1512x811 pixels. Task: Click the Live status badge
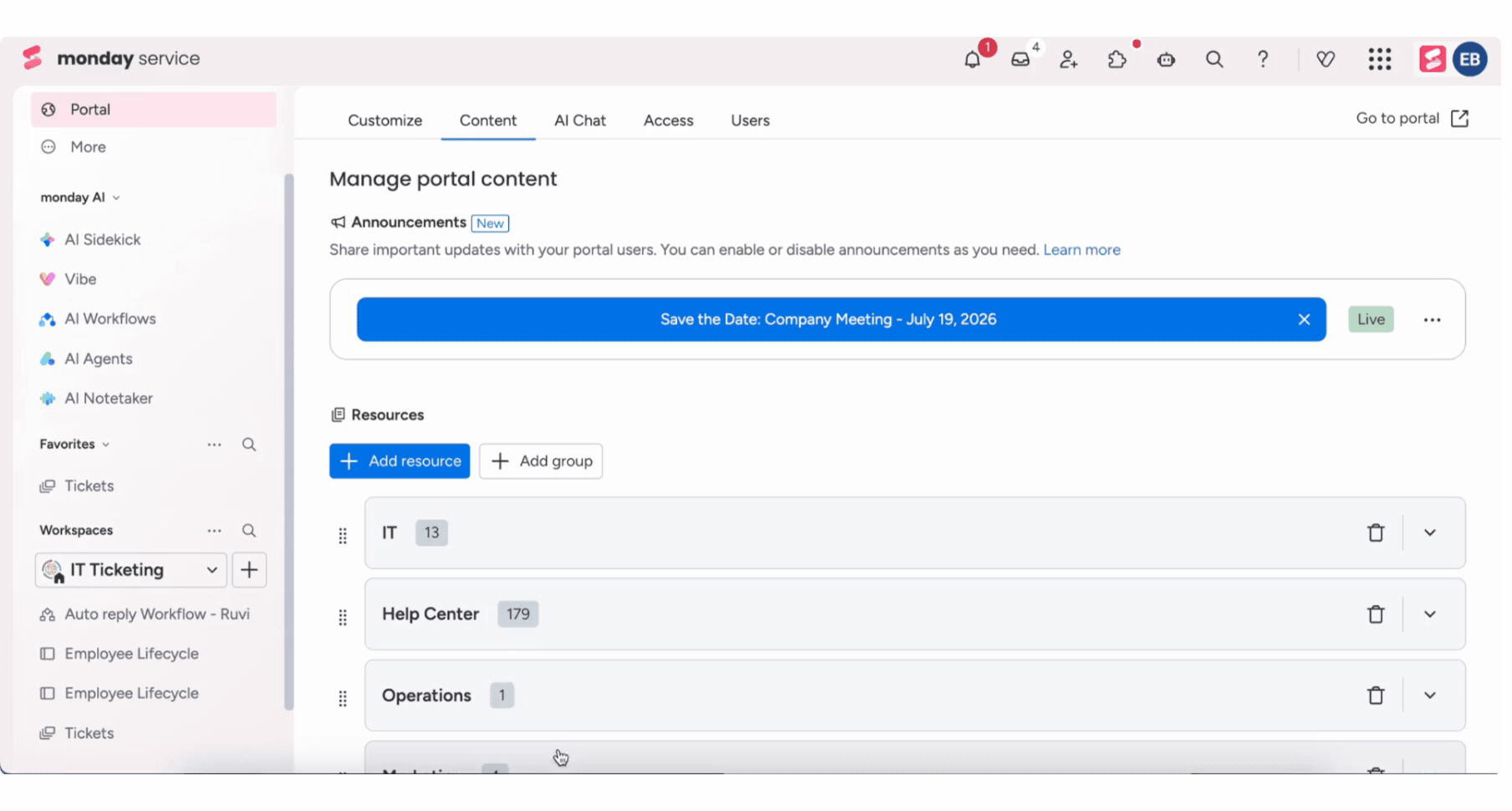[1371, 319]
